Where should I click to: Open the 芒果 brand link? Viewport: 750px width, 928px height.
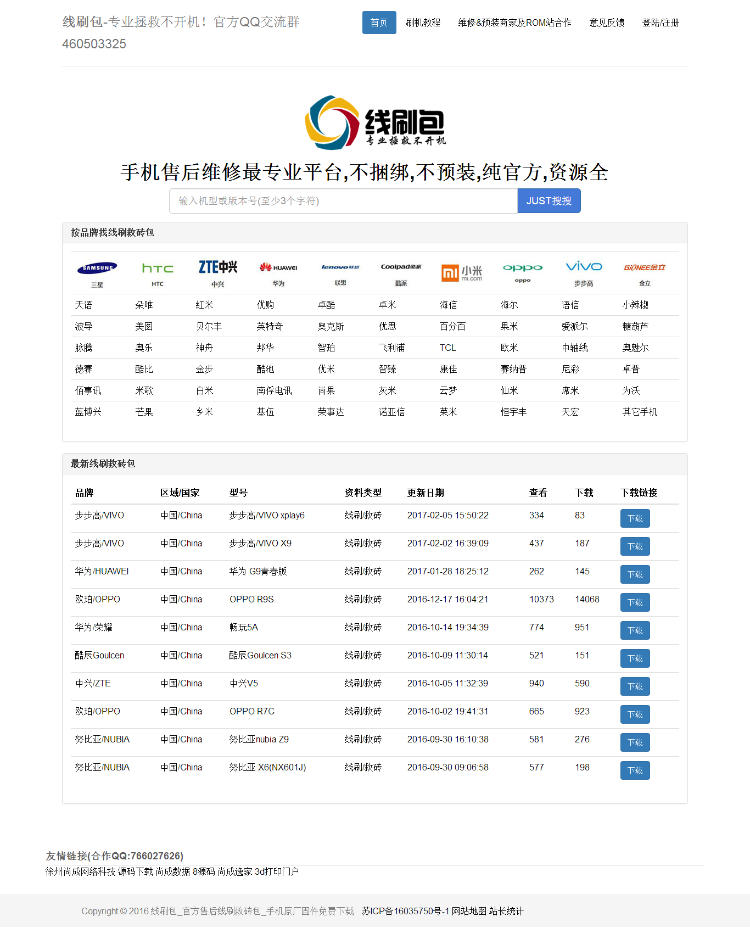pyautogui.click(x=144, y=411)
